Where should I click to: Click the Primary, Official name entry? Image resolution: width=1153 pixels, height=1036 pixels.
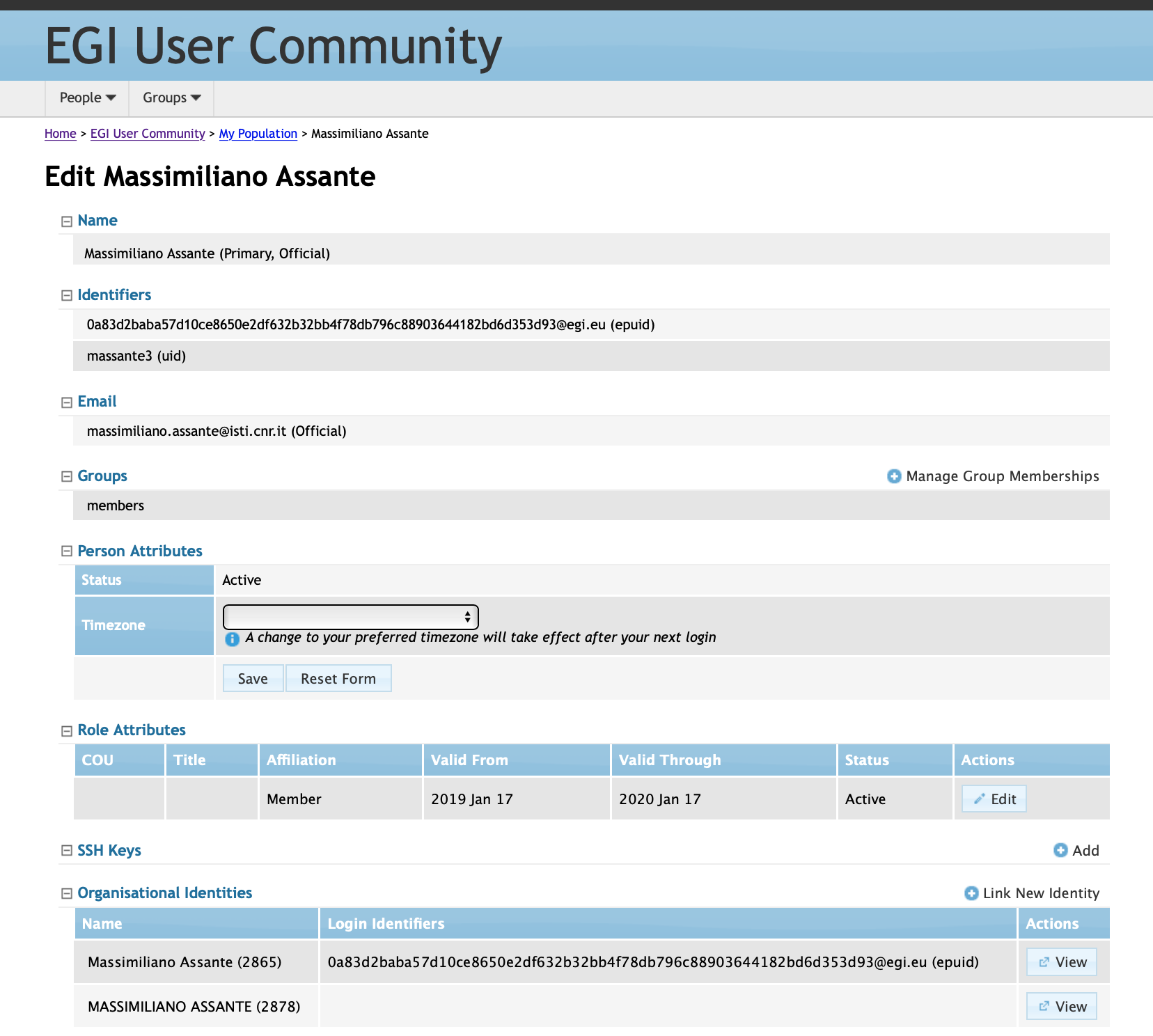tap(591, 249)
